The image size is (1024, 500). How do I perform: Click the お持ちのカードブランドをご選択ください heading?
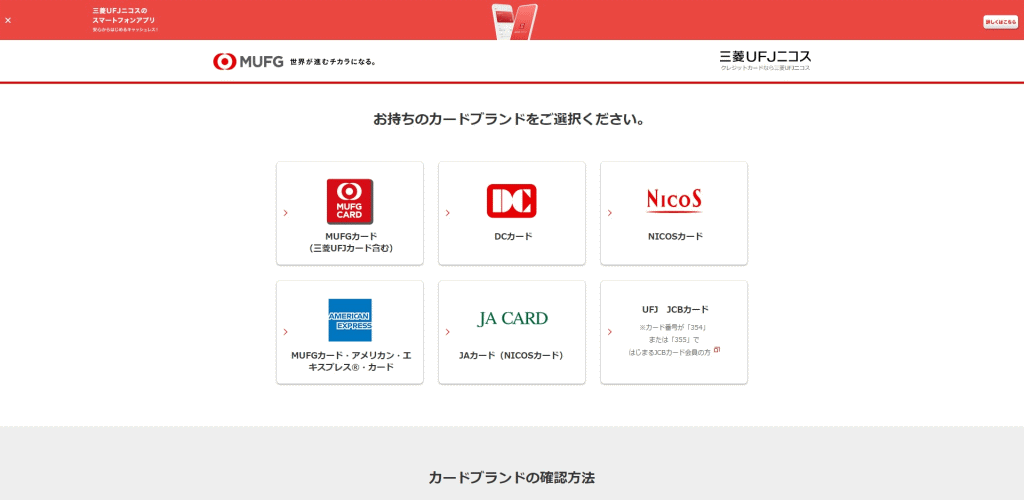pyautogui.click(x=510, y=119)
